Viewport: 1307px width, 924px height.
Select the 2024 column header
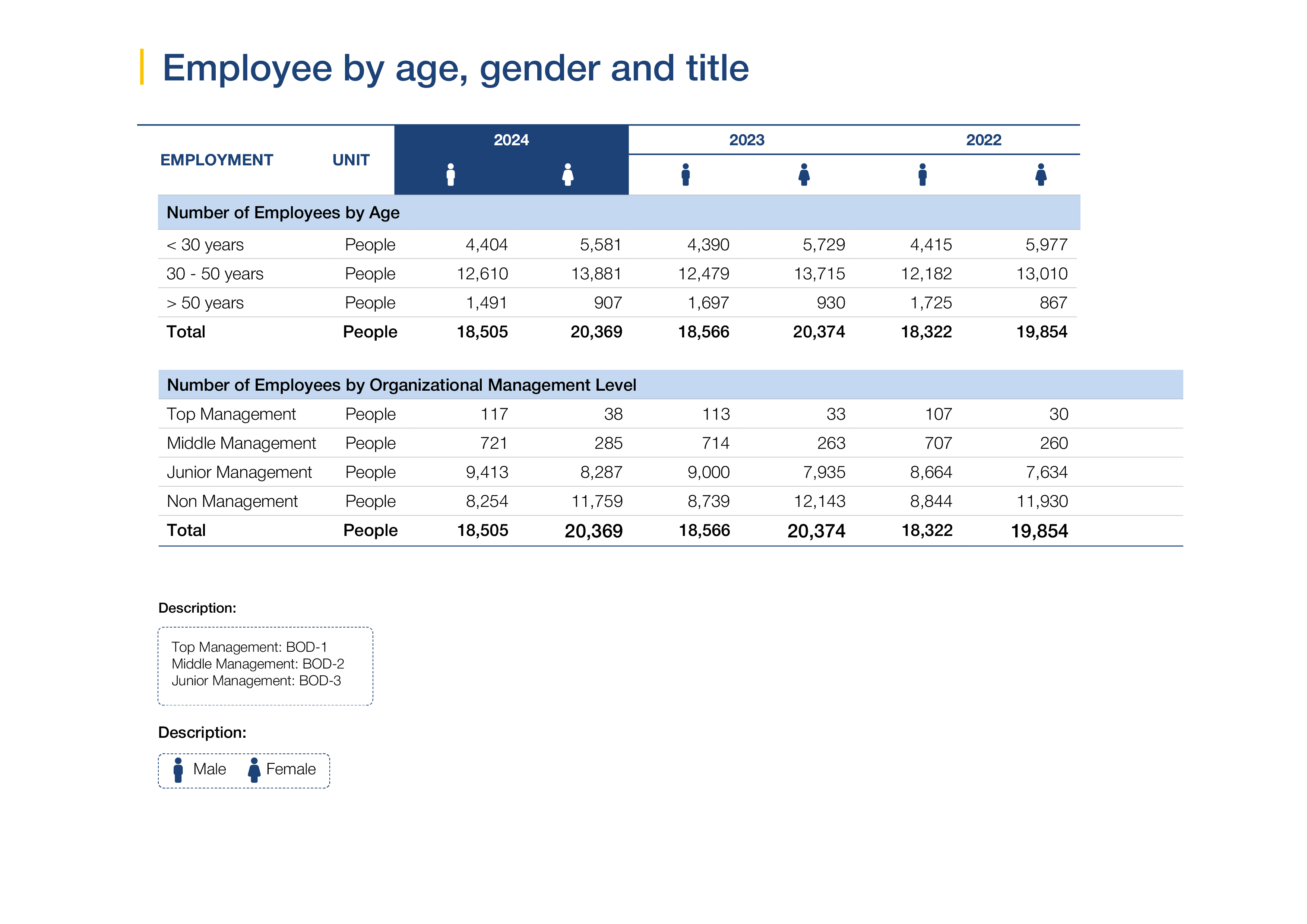(x=511, y=140)
